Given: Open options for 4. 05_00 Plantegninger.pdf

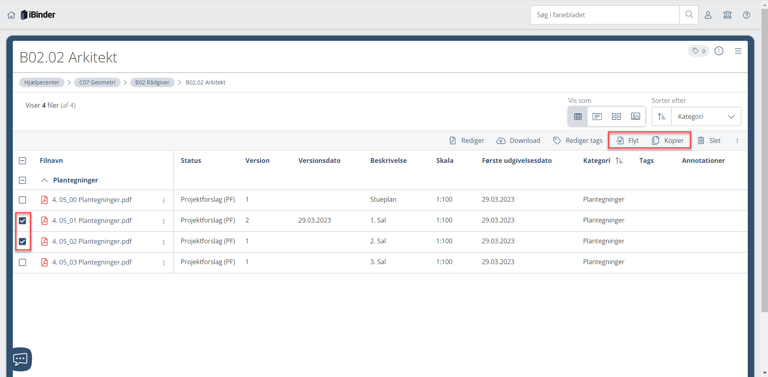Looking at the screenshot, I should tap(164, 200).
